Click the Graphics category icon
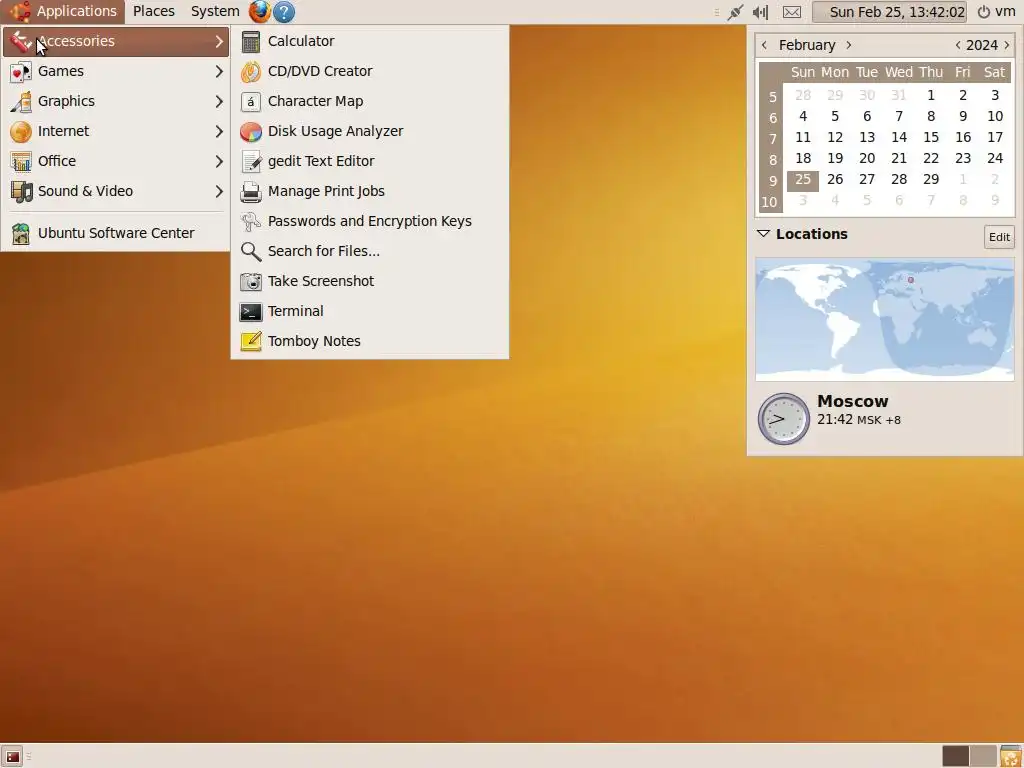The width and height of the screenshot is (1024, 768). pyautogui.click(x=21, y=101)
